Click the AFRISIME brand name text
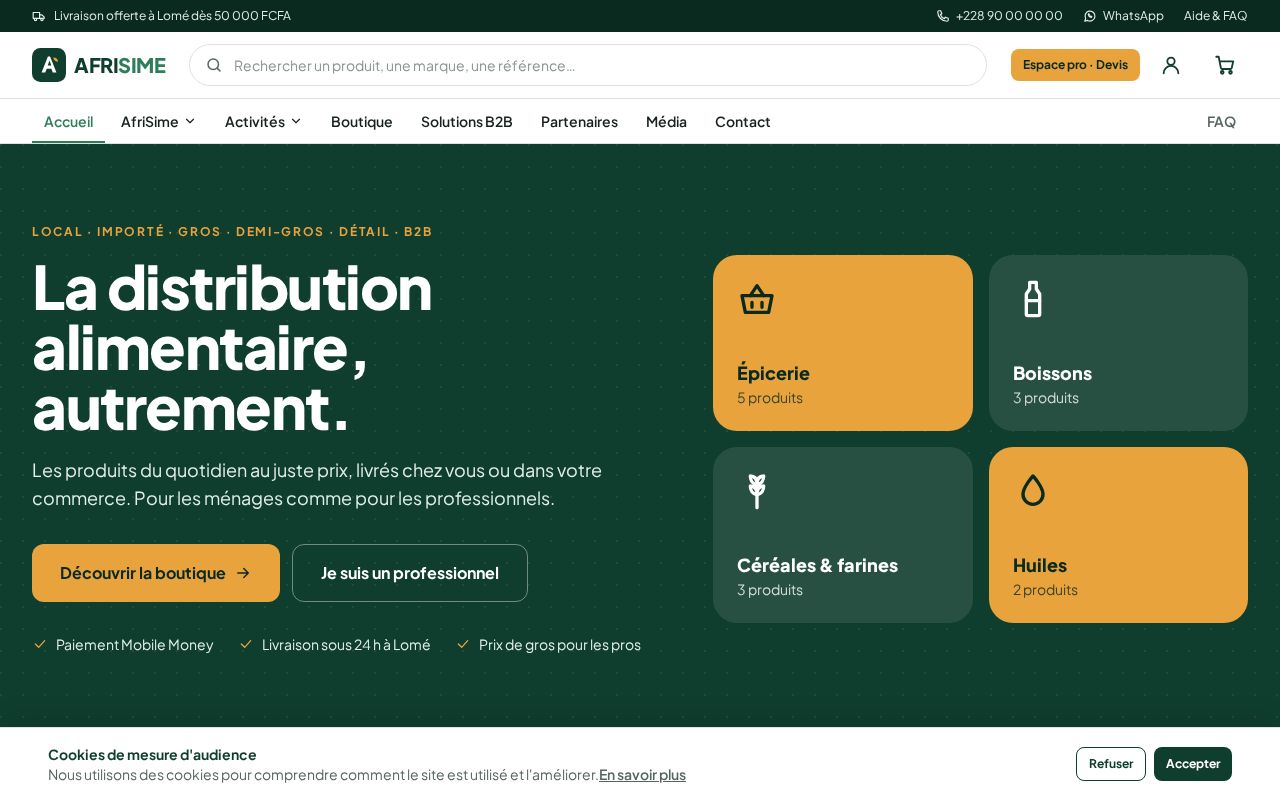 click(x=120, y=65)
